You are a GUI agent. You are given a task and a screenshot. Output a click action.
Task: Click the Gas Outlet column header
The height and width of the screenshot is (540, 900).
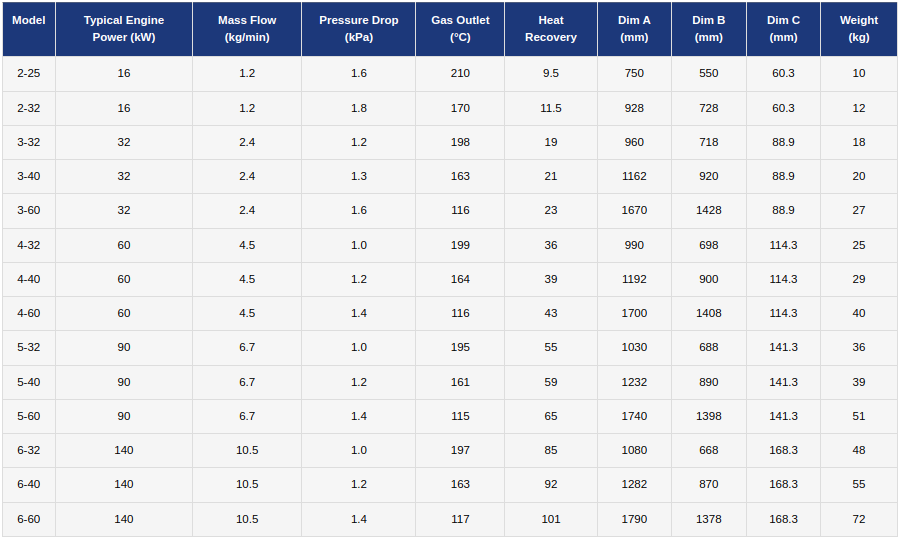pyautogui.click(x=460, y=29)
